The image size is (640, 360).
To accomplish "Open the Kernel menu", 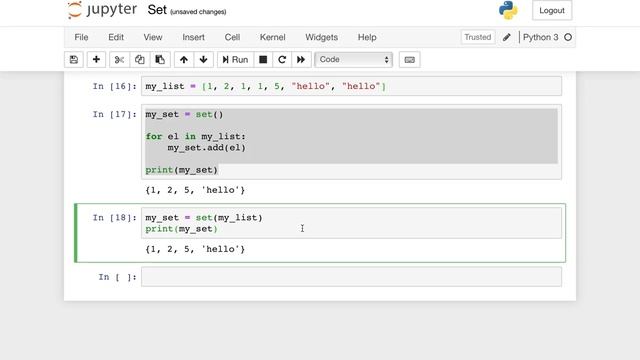I will pyautogui.click(x=273, y=37).
